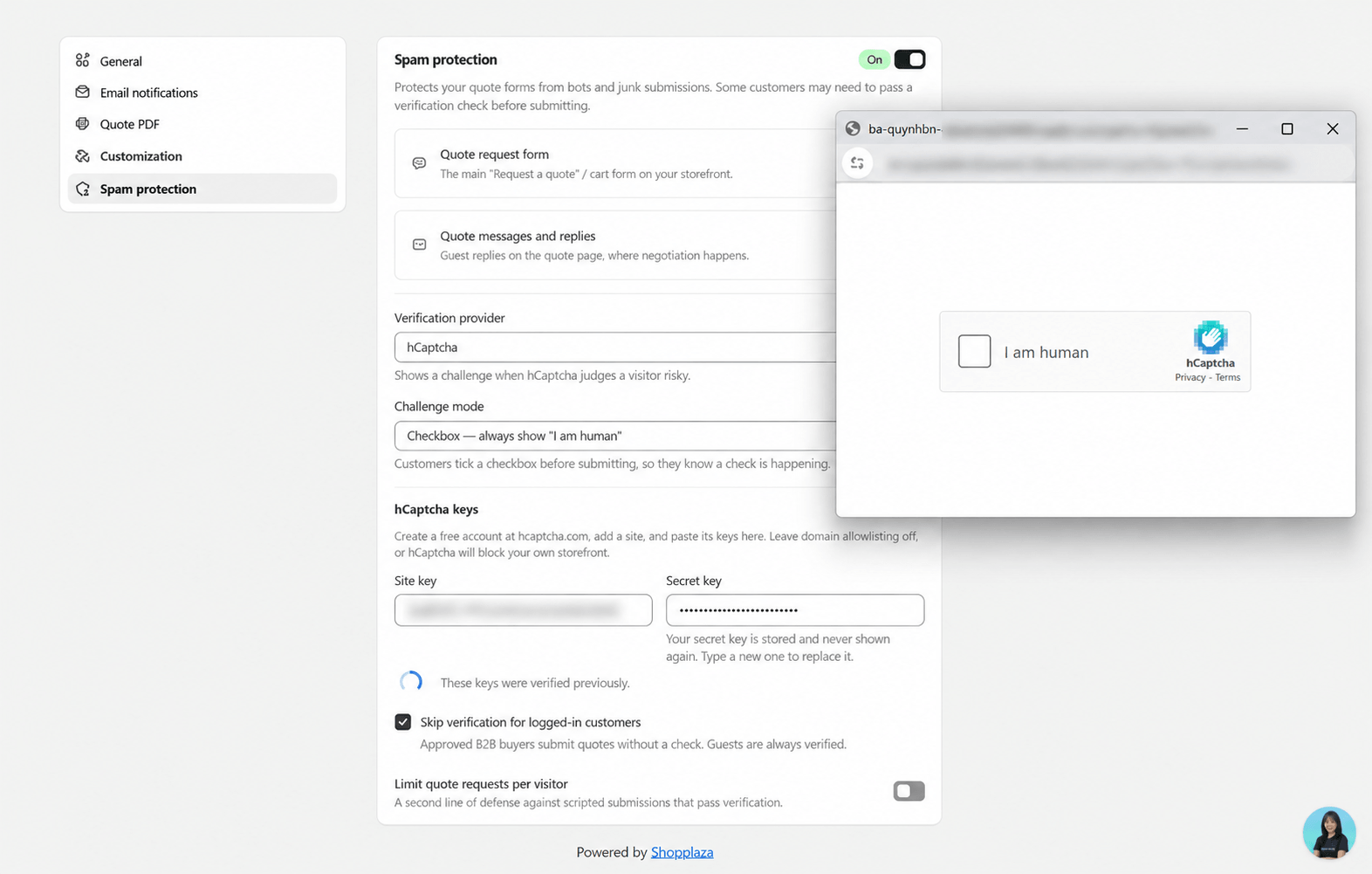Turn off the Spam protection switch
The height and width of the screenshot is (874, 1372).
[909, 59]
